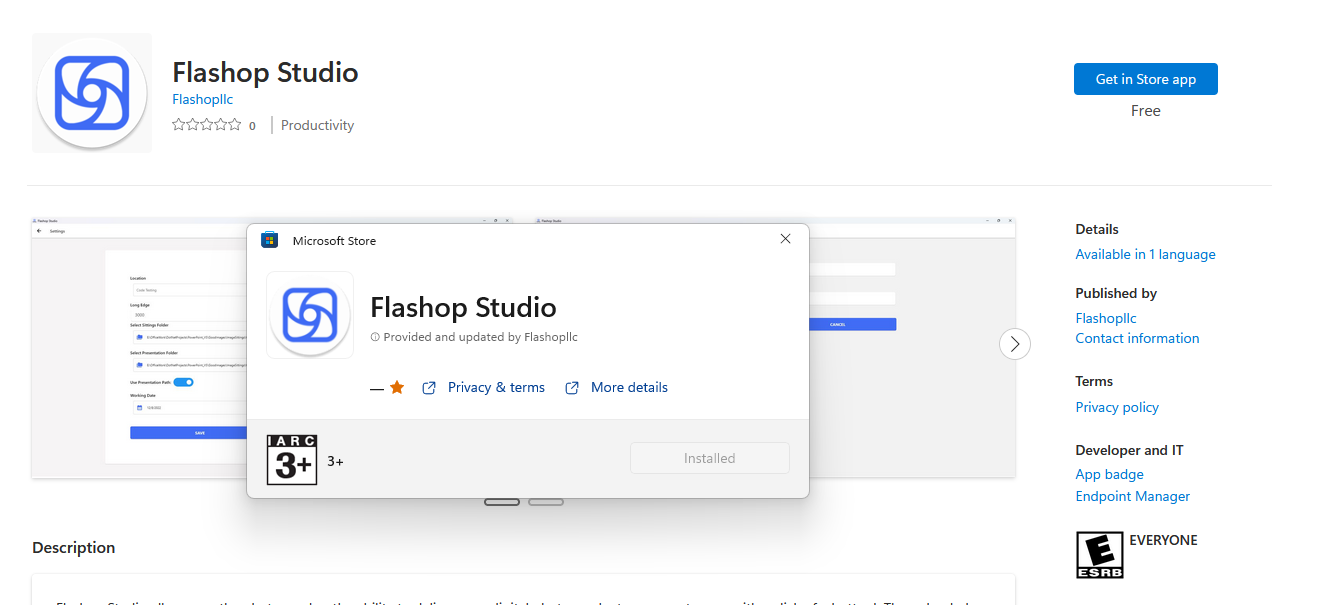Viewport: 1324px width, 605px height.
Task: Open the 'Available in 1 language' link
Action: point(1145,254)
